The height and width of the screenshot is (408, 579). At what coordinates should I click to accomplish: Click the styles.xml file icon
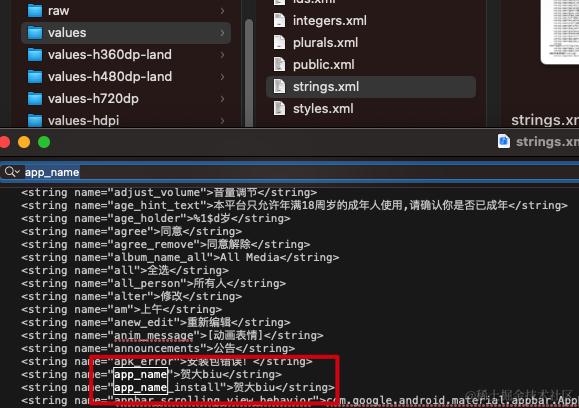click(x=280, y=109)
